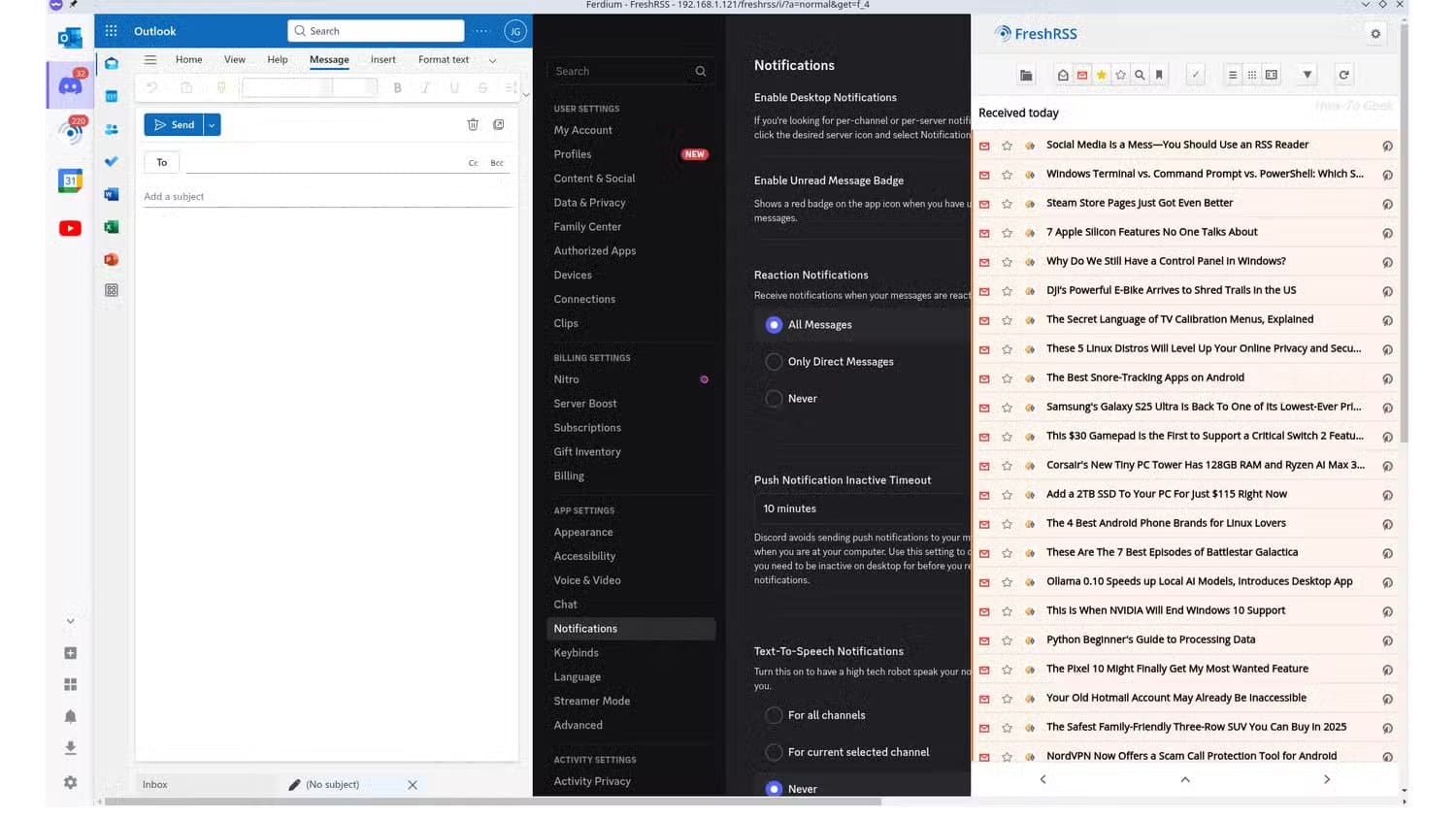Open the FreshRSS service with 220 badge
Viewport: 1456px width, 819px height.
click(x=70, y=132)
